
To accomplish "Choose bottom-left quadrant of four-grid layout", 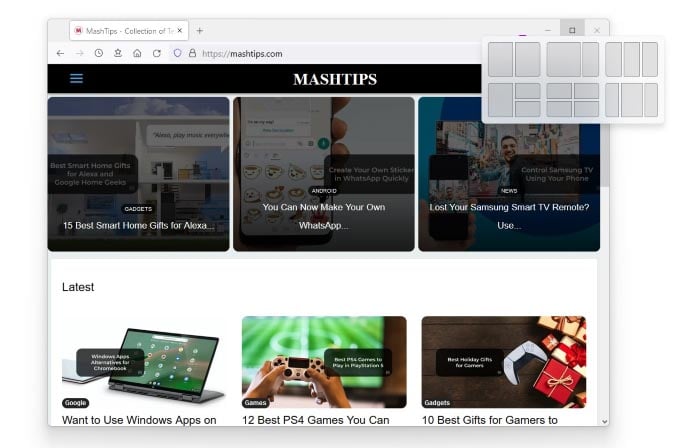I will 559,109.
